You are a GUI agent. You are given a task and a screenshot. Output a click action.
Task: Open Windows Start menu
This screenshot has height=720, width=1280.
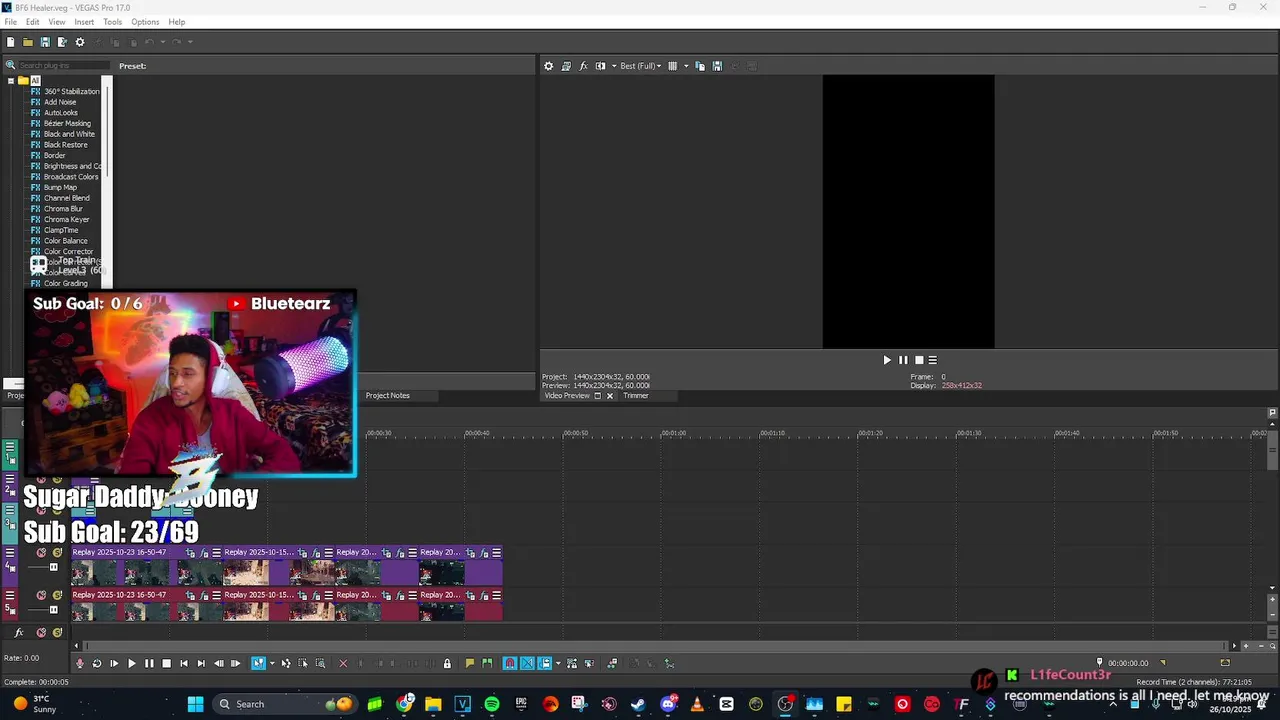(x=195, y=704)
